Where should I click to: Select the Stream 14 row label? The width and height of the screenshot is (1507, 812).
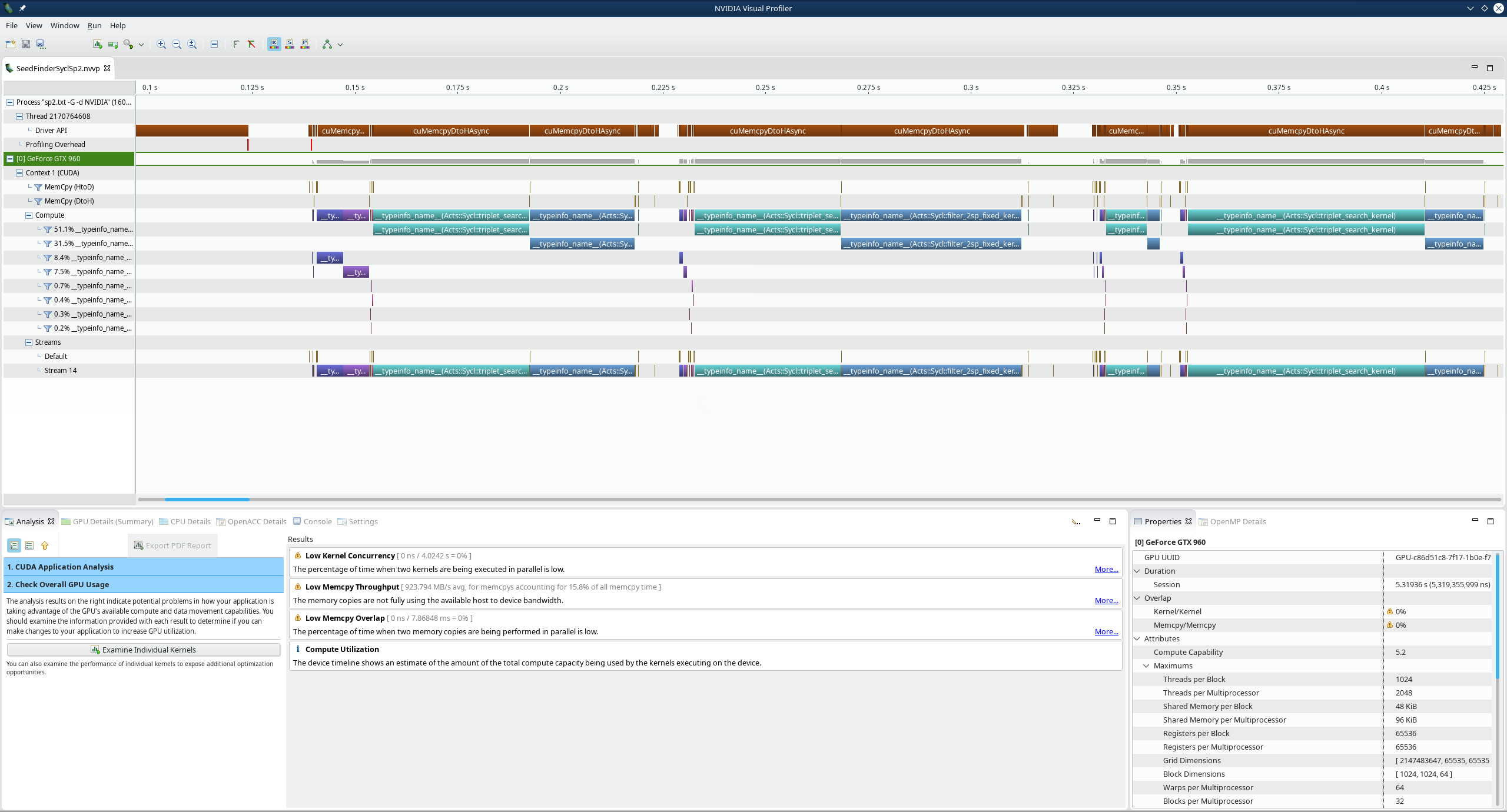click(61, 371)
